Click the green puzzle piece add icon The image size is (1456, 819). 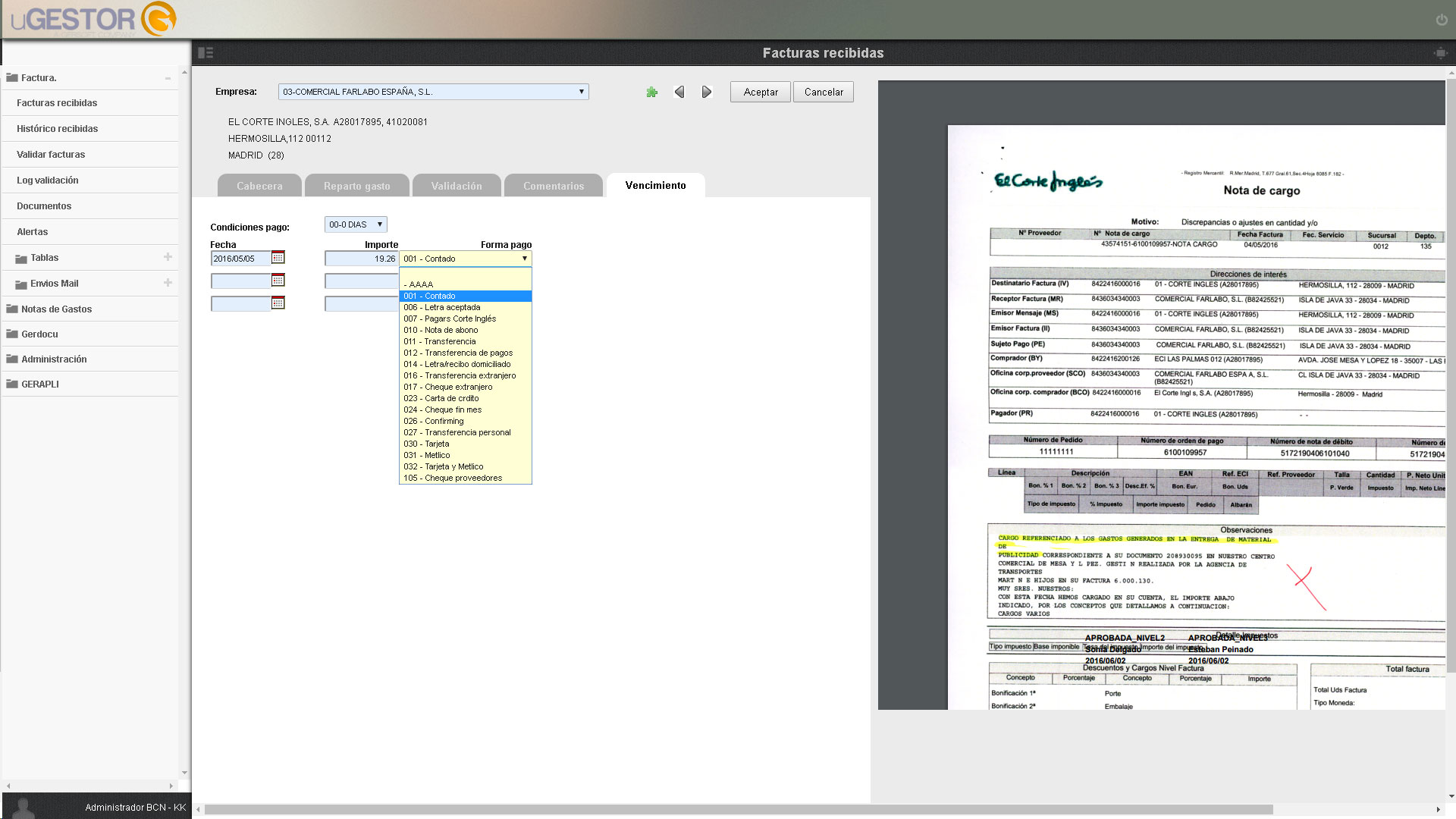651,92
